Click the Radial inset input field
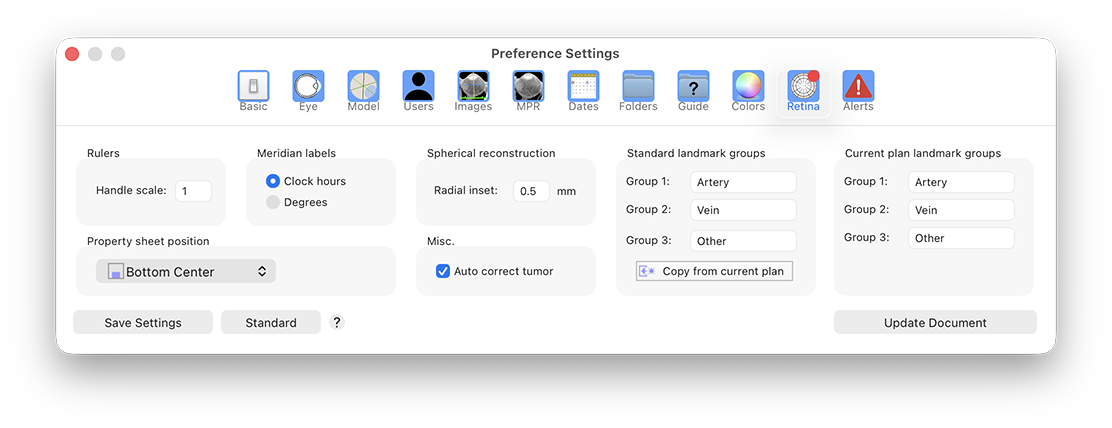Image resolution: width=1112 pixels, height=428 pixels. click(x=531, y=190)
